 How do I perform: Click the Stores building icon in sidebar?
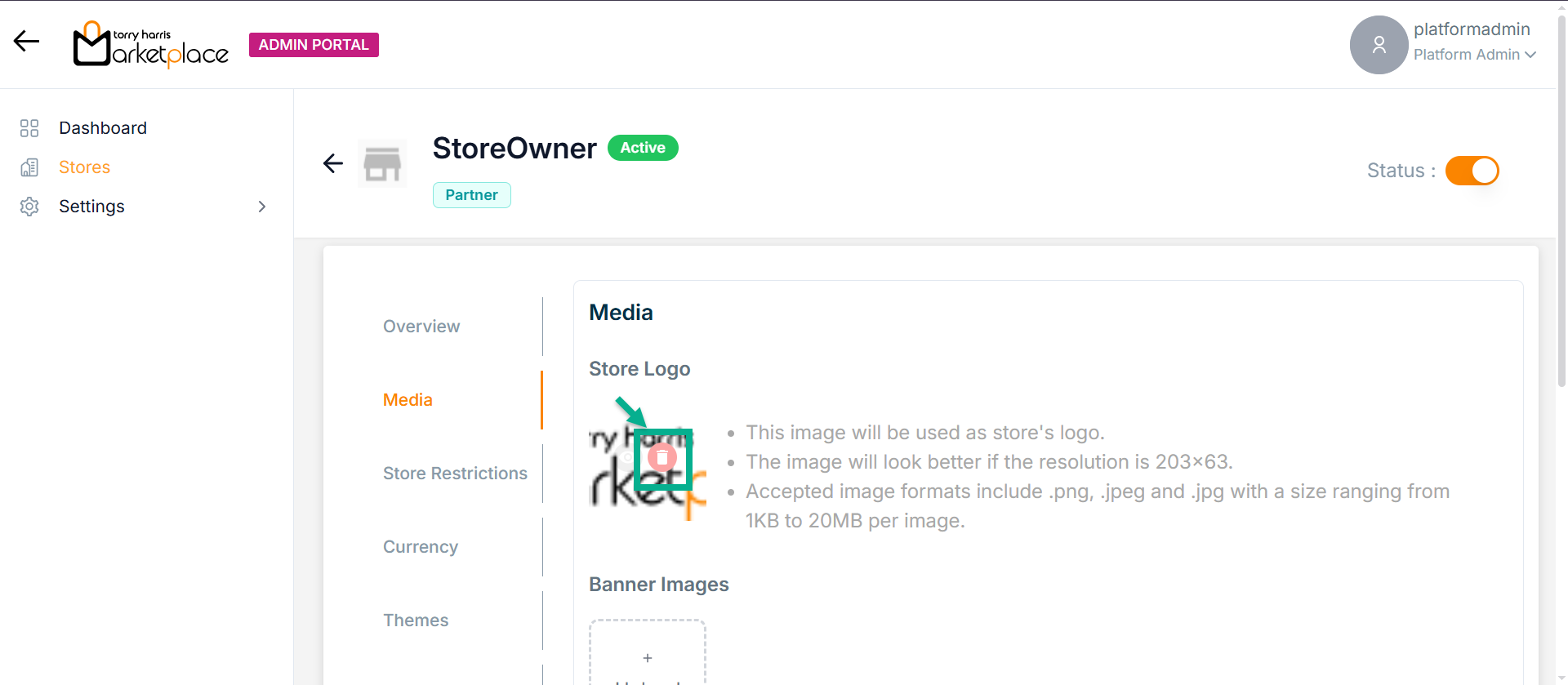[x=29, y=167]
